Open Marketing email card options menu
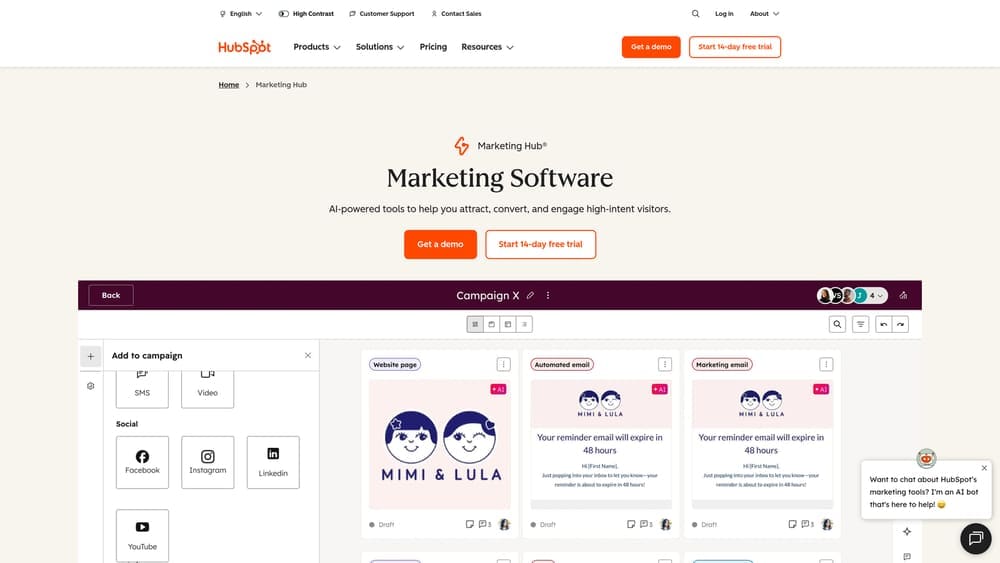Screen dimensions: 1000x563 826,364
